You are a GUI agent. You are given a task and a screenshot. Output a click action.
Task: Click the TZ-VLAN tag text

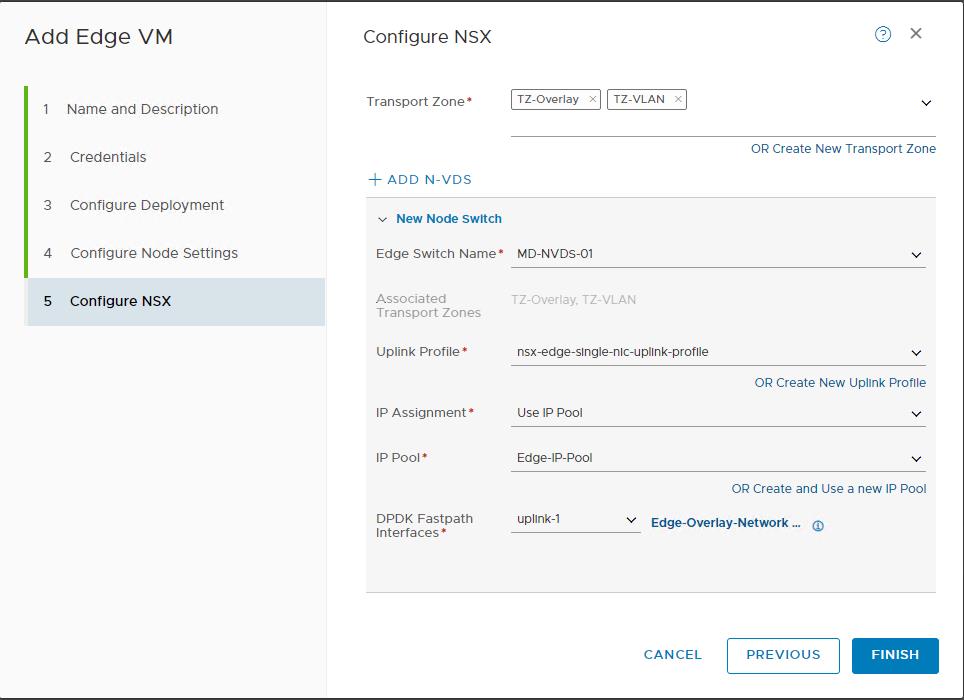[639, 99]
